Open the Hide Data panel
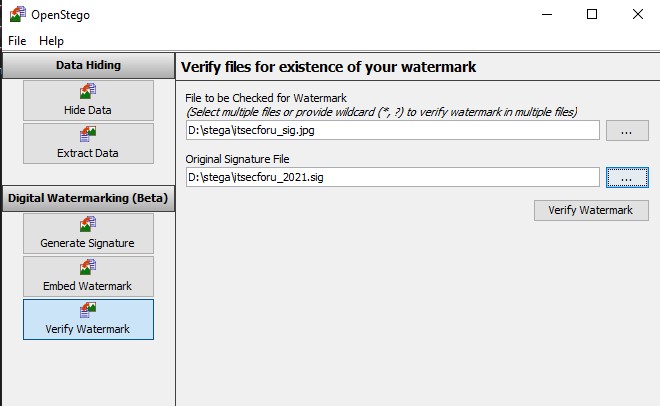Screen dimensions: 660x406 (88, 101)
